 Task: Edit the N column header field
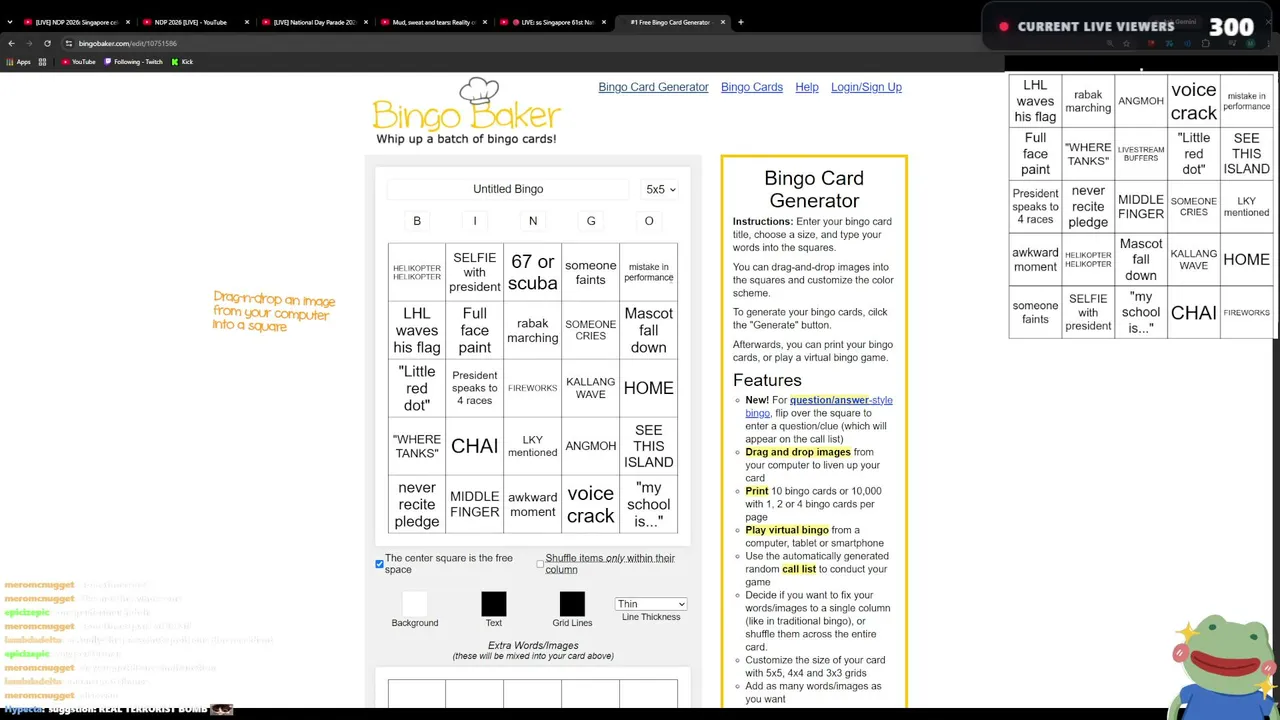tap(533, 221)
